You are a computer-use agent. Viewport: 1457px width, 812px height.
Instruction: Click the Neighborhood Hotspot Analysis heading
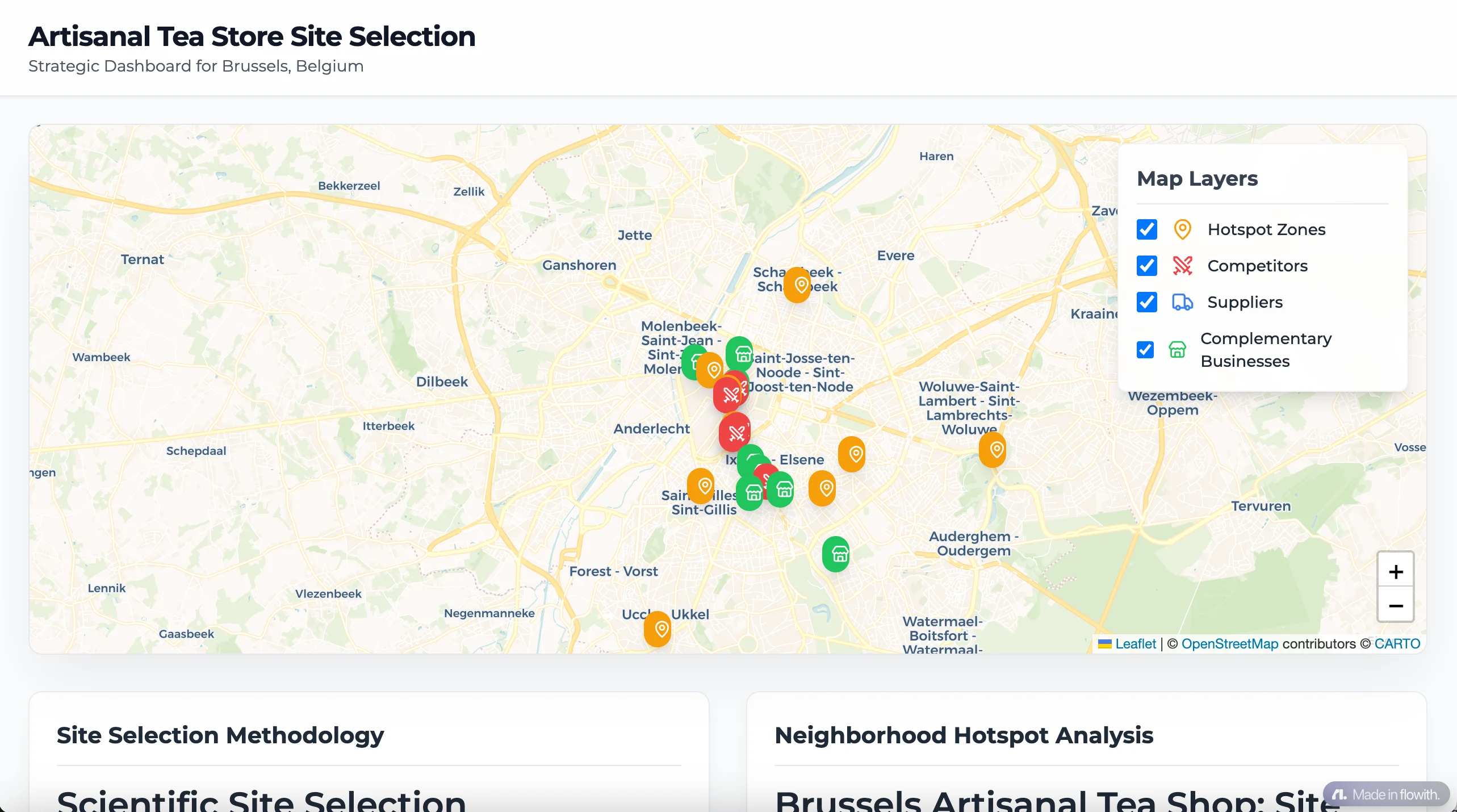point(964,735)
